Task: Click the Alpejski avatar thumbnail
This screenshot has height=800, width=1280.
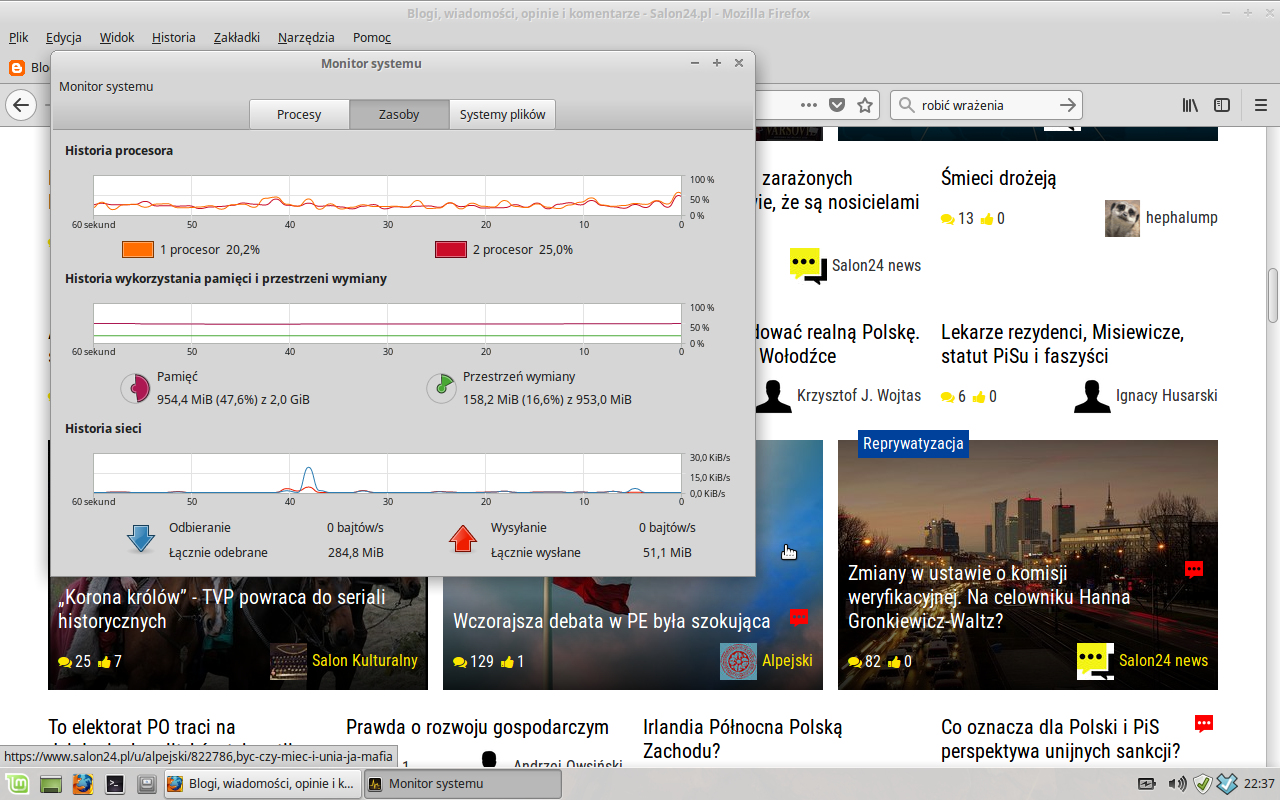Action: [x=738, y=661]
